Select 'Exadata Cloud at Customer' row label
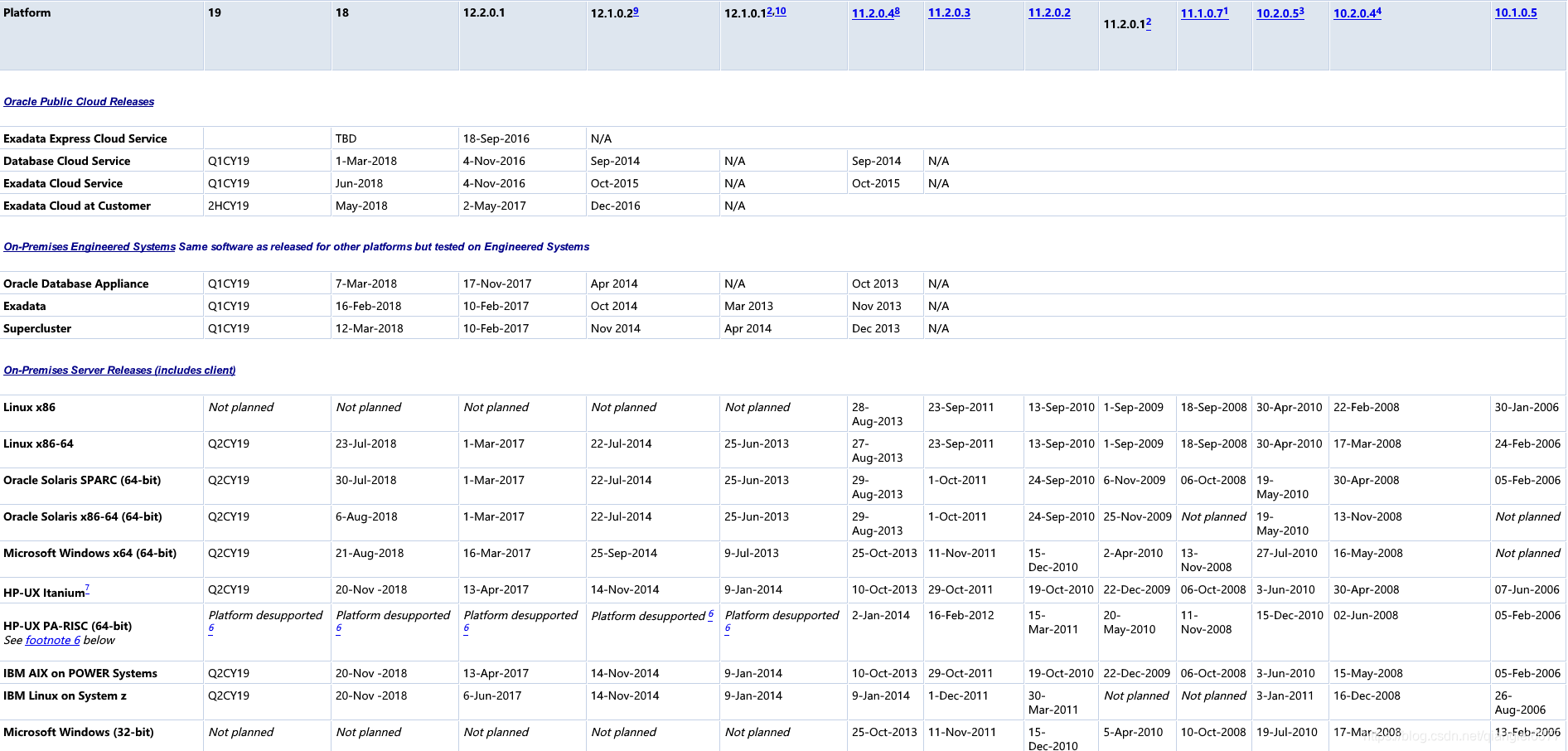Image resolution: width=1568 pixels, height=751 pixels. pos(77,206)
